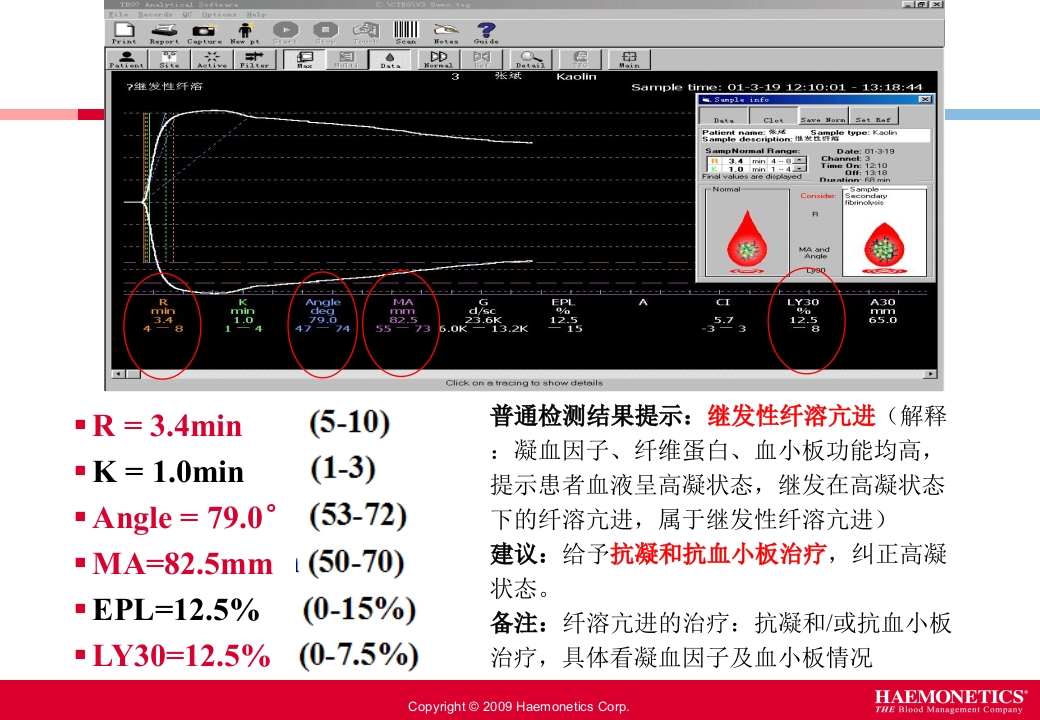Select the Scan barcode icon
This screenshot has height=720, width=1040.
404,33
